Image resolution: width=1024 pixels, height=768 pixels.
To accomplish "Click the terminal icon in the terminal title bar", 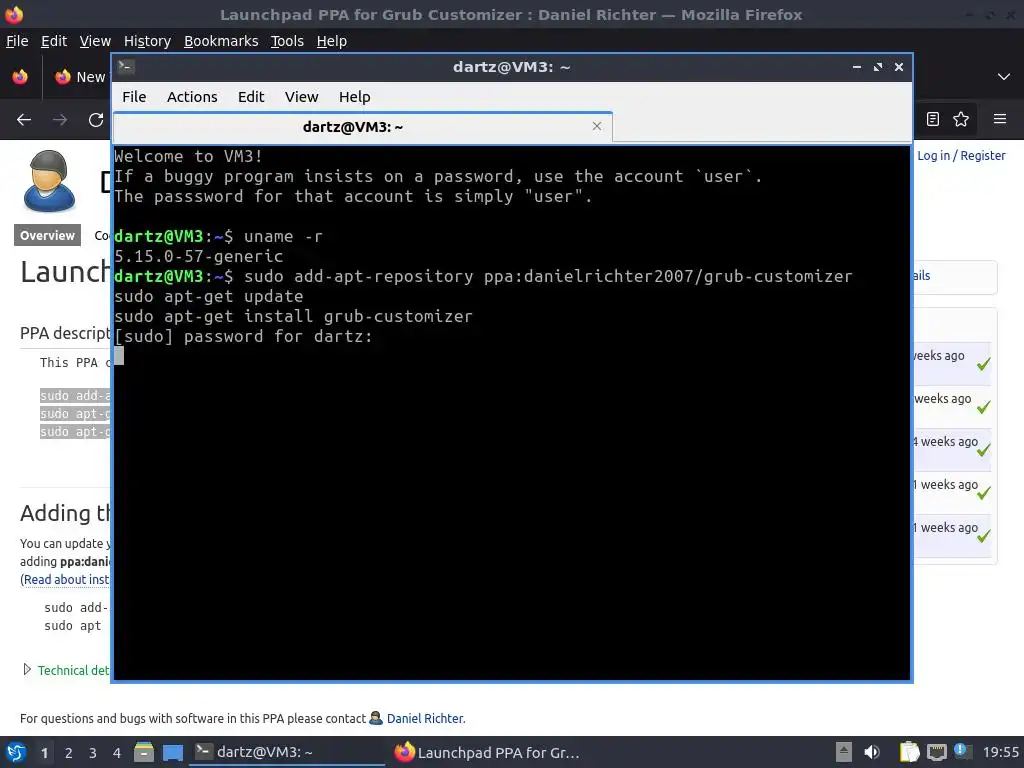I will coord(126,67).
